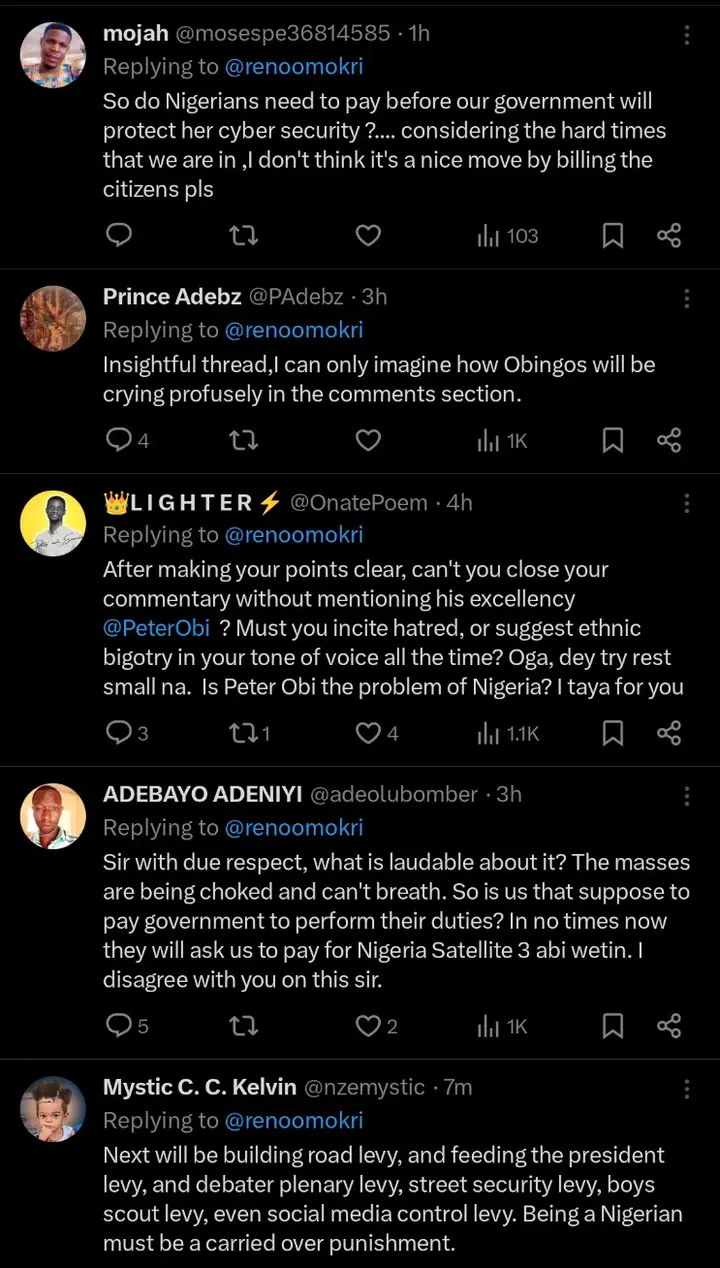
Task: Open mojah's profile picture
Action: 53,55
